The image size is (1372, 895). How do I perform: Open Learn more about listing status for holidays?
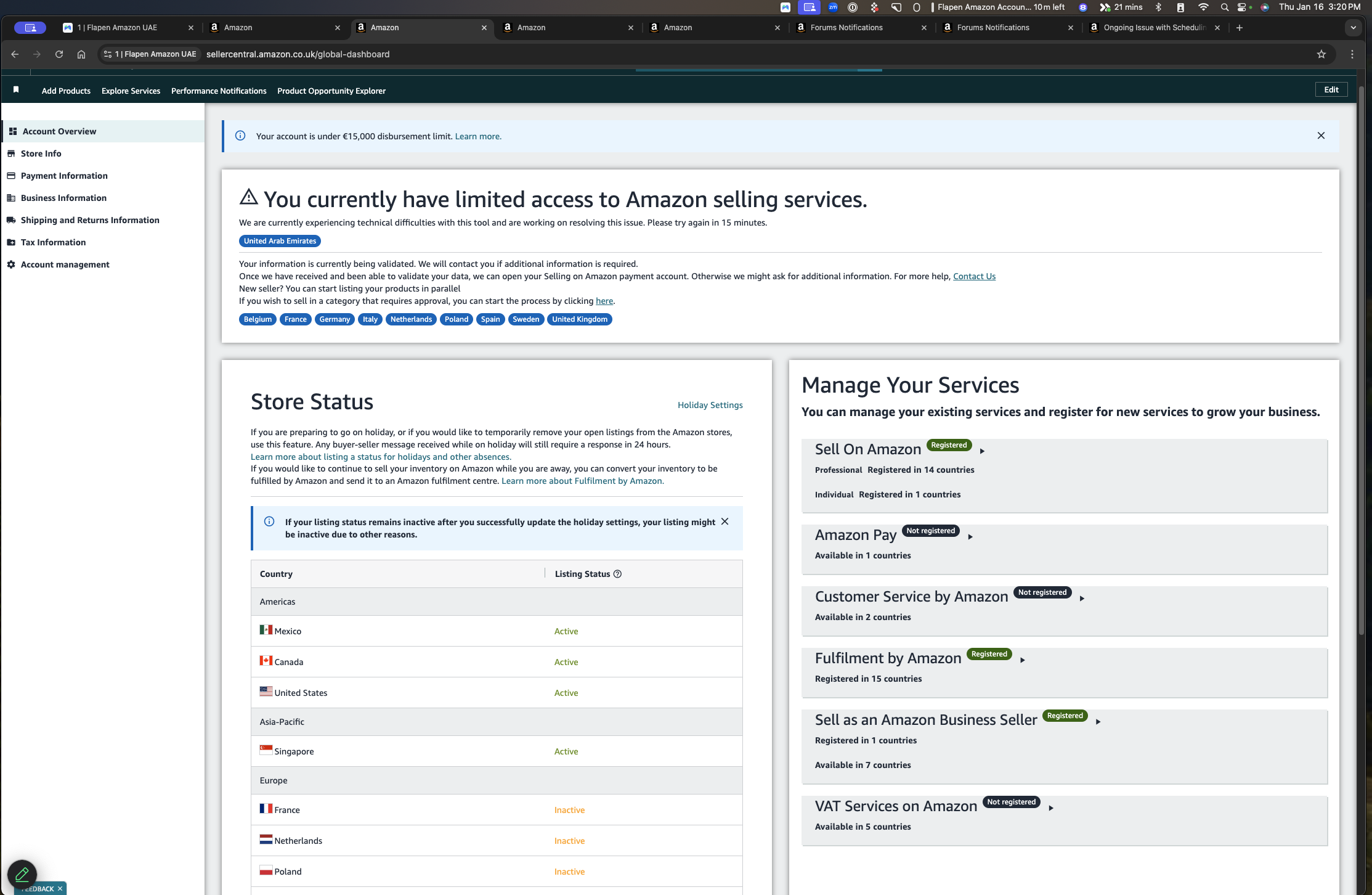click(381, 457)
